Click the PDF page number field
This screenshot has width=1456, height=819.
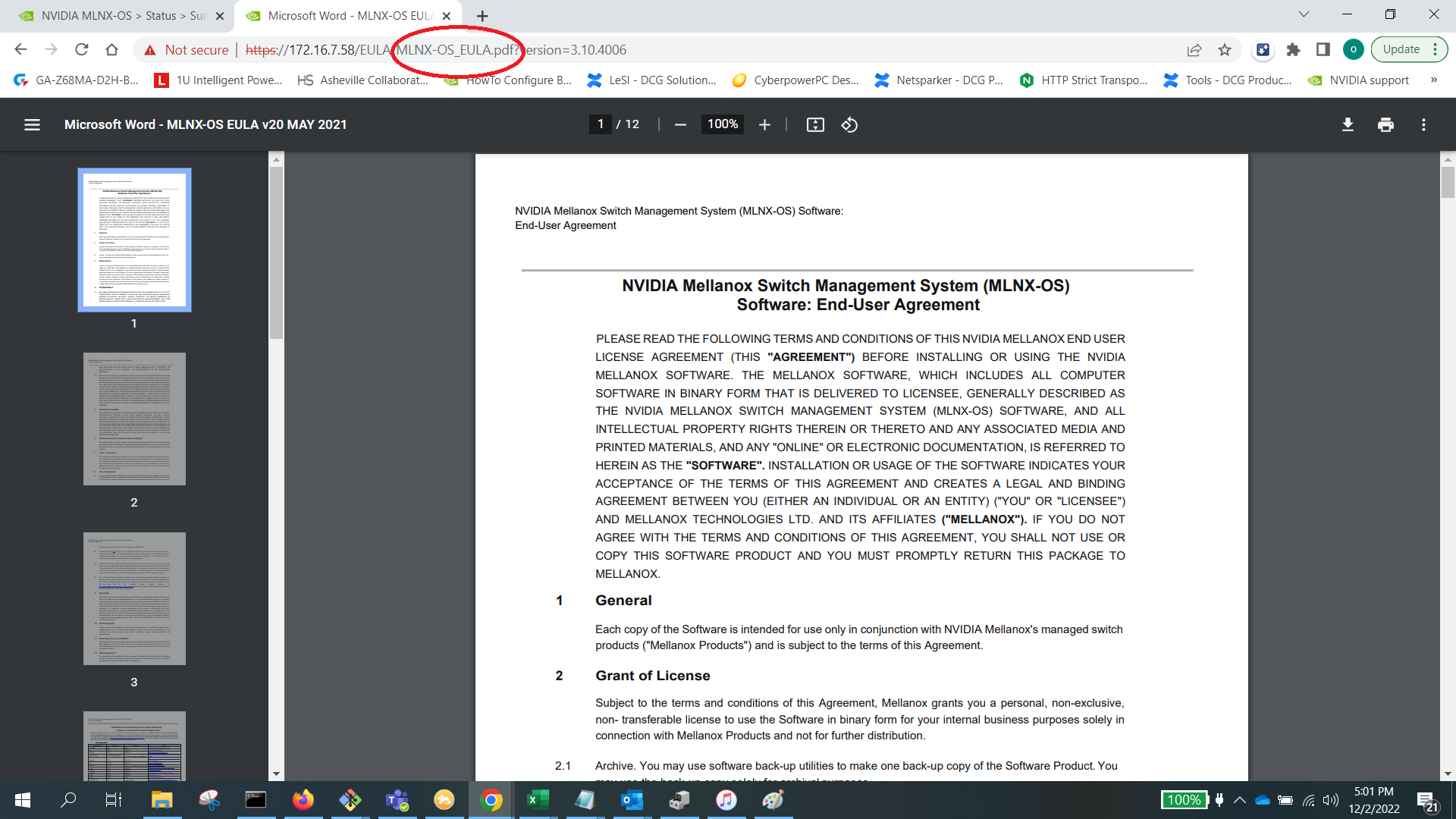pyautogui.click(x=601, y=124)
